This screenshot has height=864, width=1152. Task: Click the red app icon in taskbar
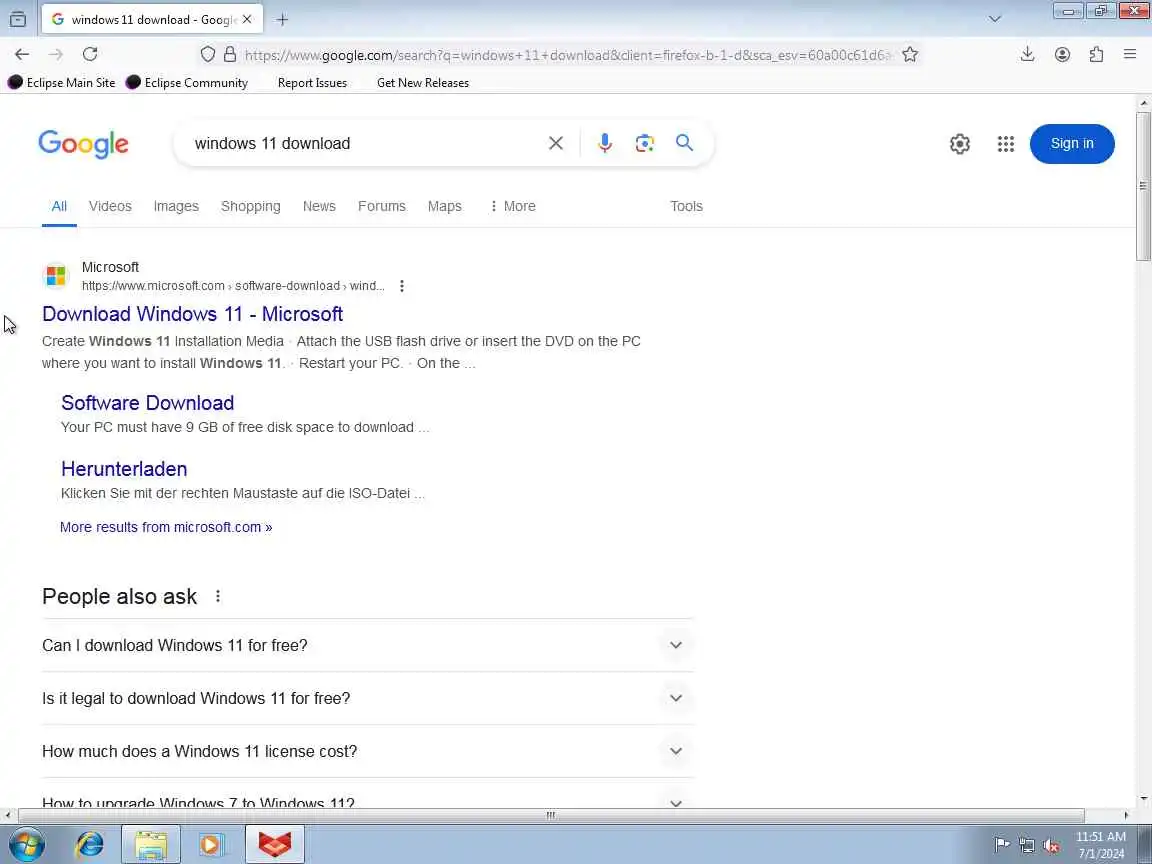pyautogui.click(x=274, y=844)
